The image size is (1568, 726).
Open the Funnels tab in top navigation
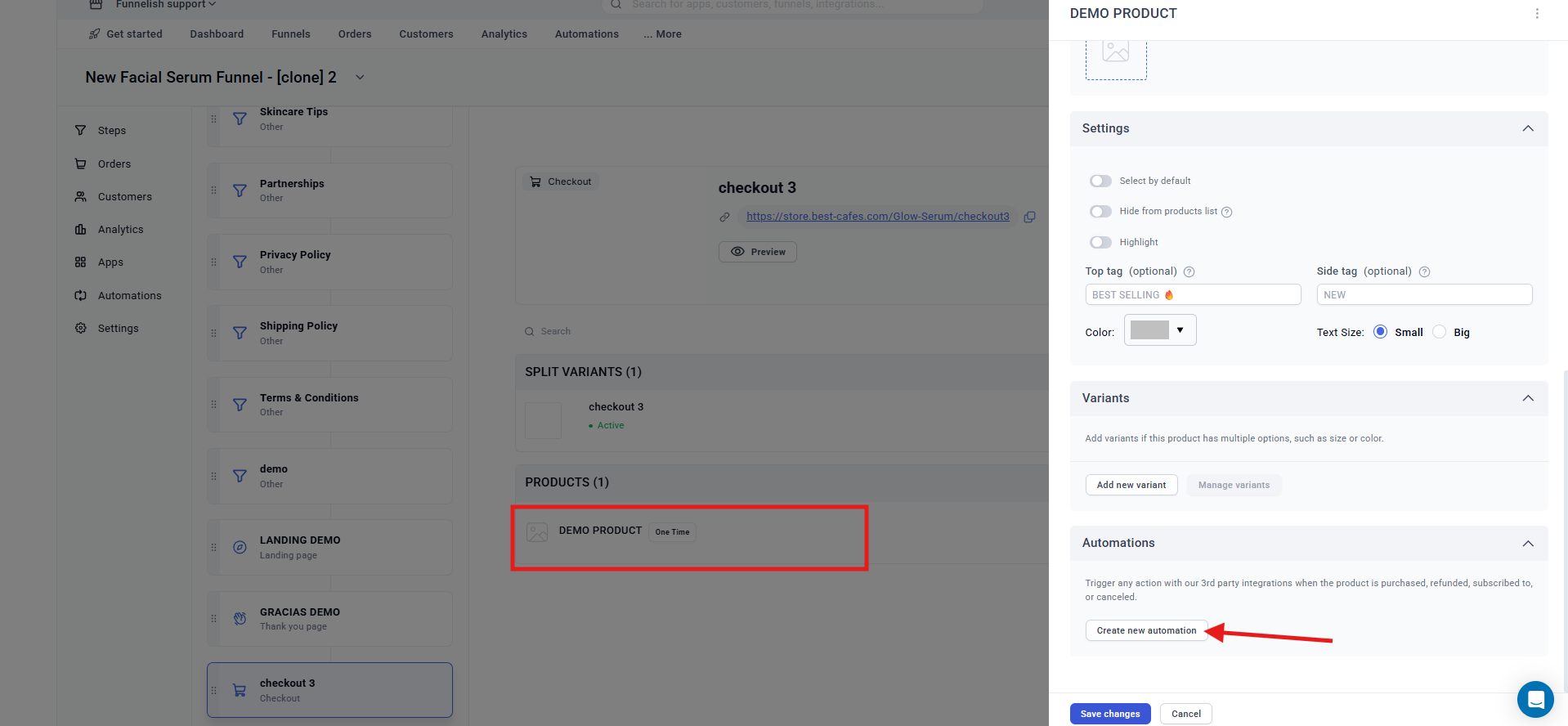pos(290,34)
